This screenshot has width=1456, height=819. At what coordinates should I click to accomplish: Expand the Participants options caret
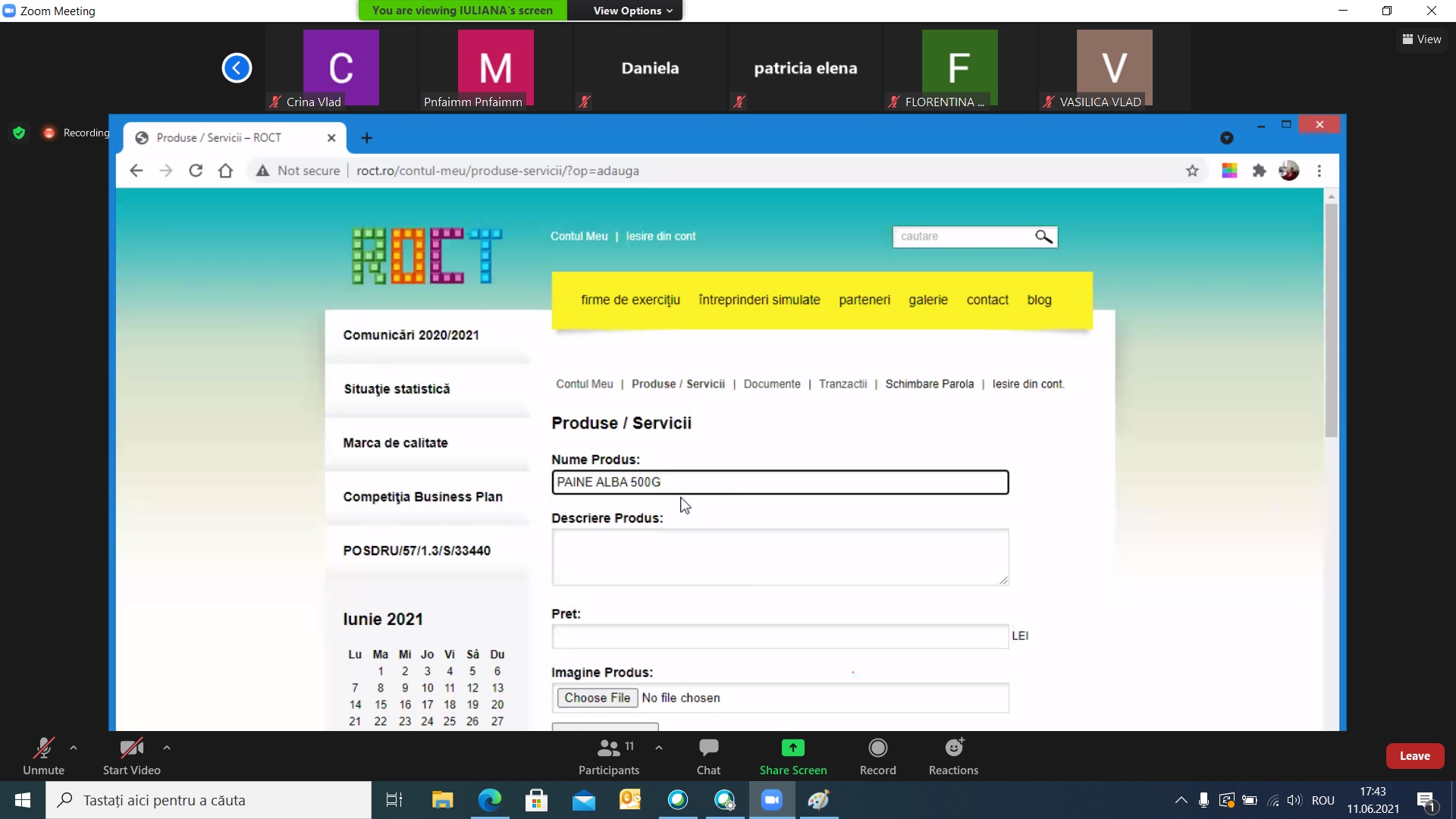(x=659, y=748)
